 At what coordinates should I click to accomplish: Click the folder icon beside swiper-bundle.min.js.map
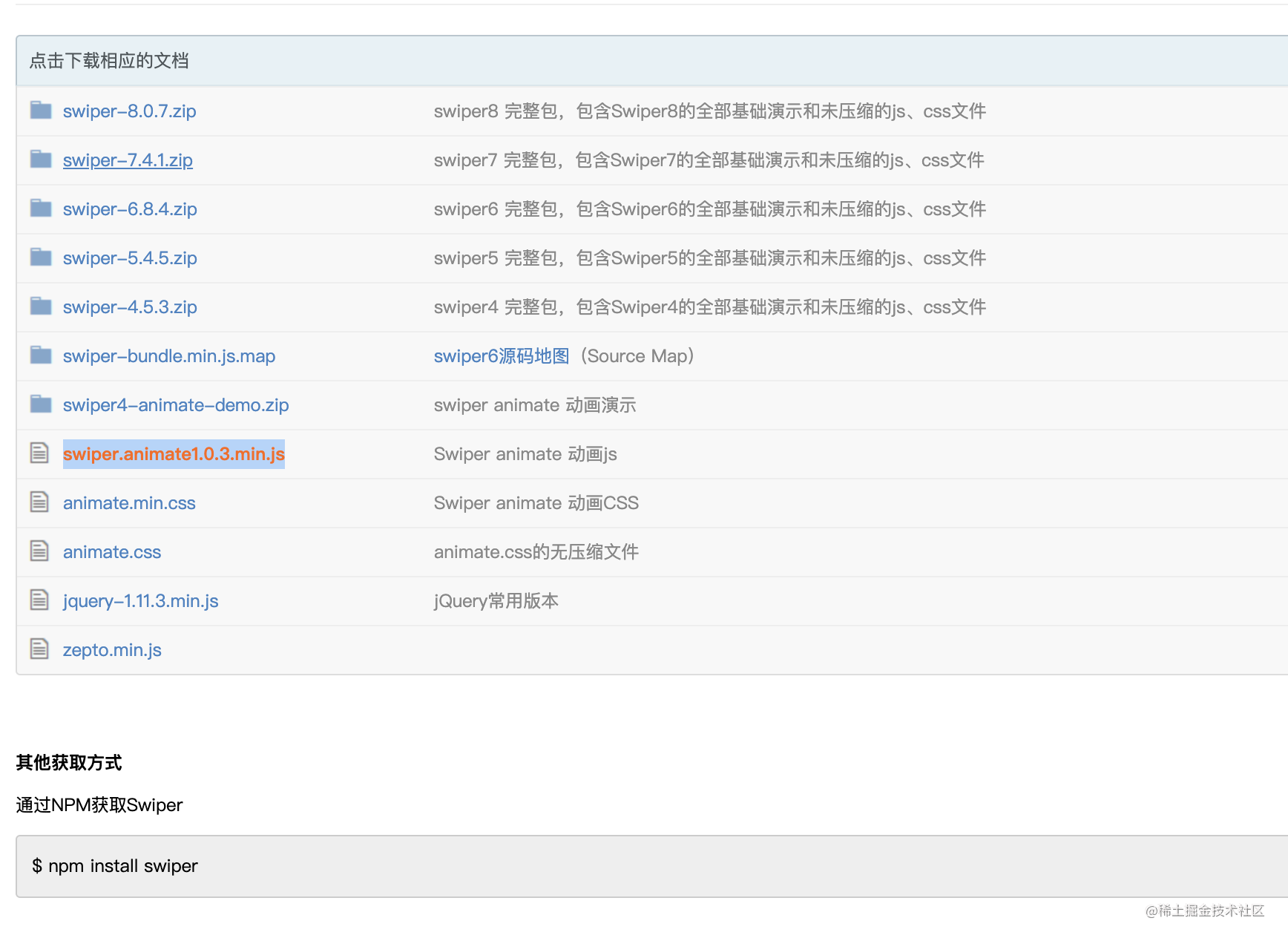pyautogui.click(x=40, y=355)
